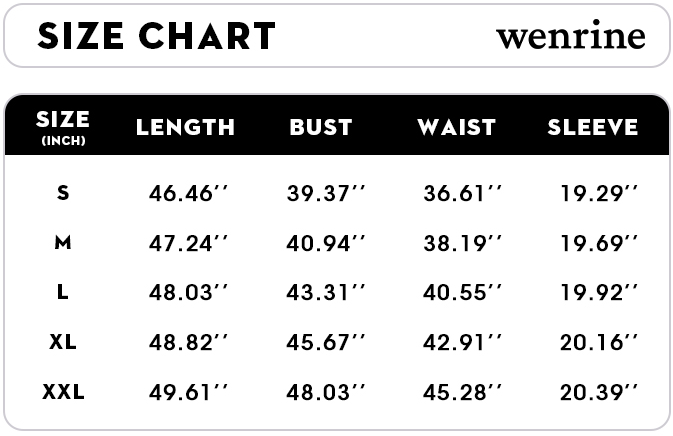The height and width of the screenshot is (436, 673).
Task: Select the S size row label
Action: point(63,192)
